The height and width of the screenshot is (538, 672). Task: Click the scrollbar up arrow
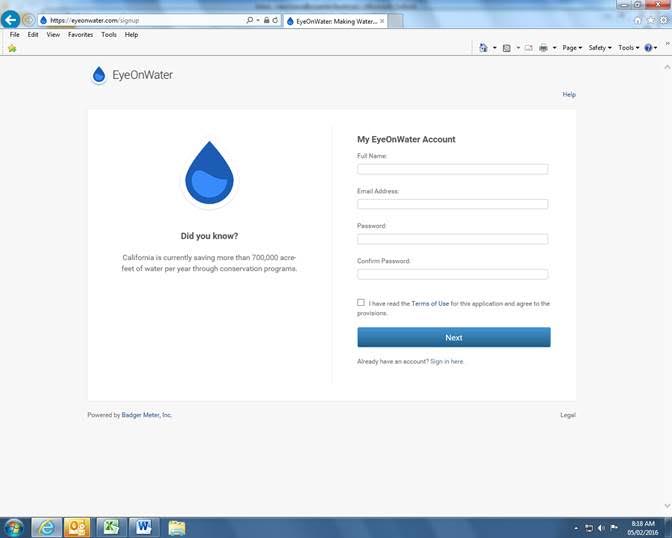pos(667,67)
